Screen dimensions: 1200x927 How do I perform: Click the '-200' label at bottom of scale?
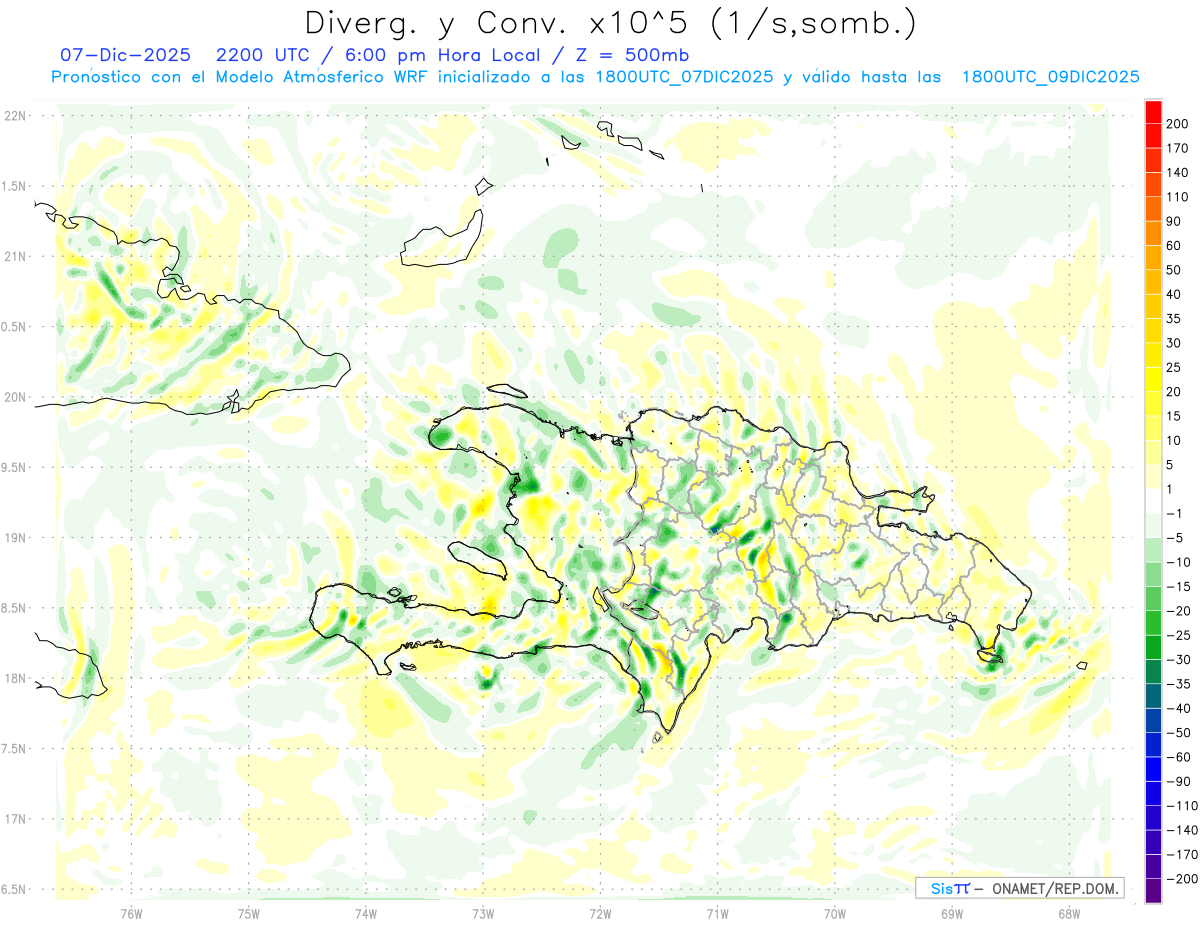[1184, 879]
